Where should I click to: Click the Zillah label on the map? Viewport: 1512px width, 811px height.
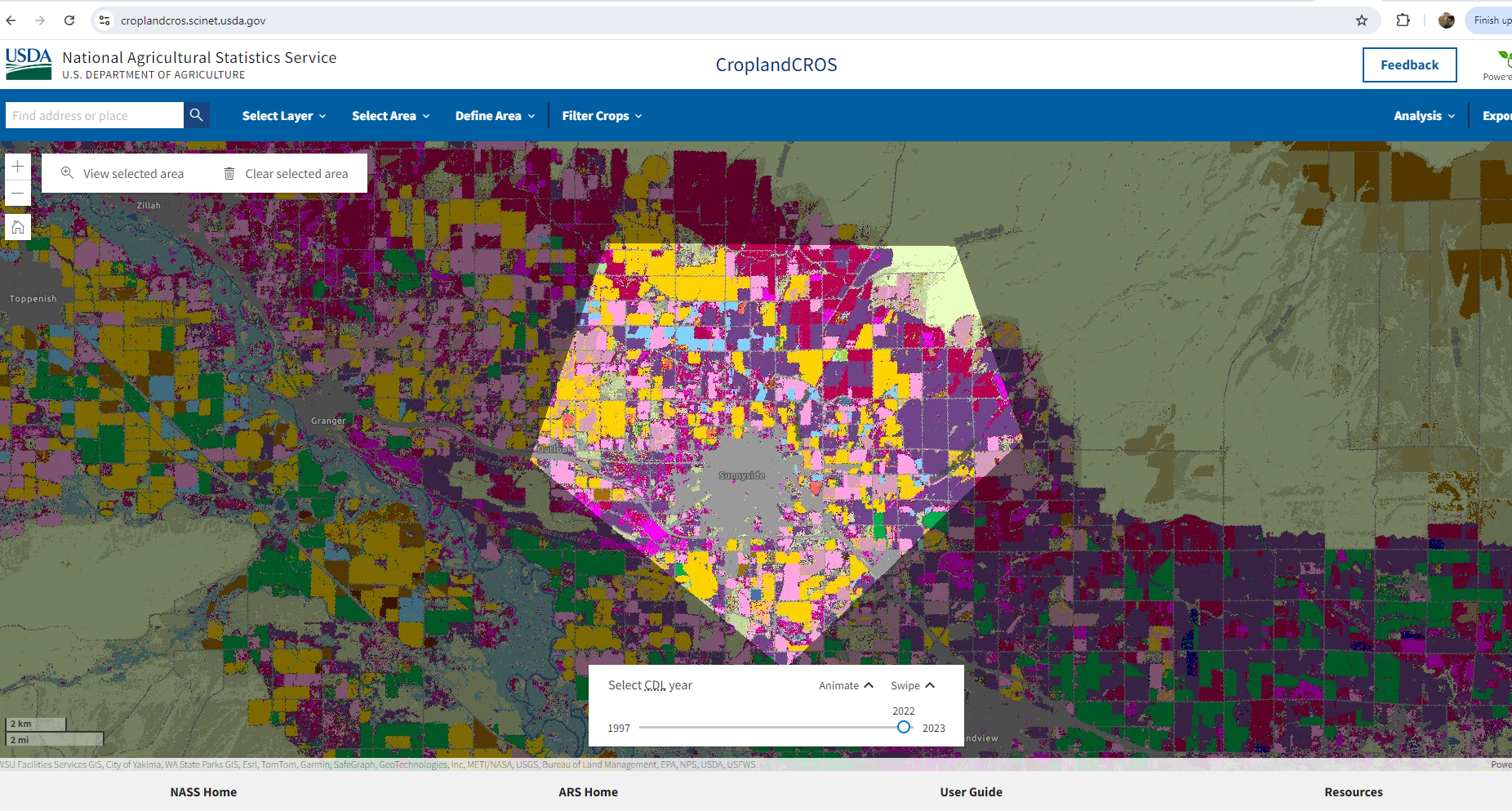(x=149, y=206)
